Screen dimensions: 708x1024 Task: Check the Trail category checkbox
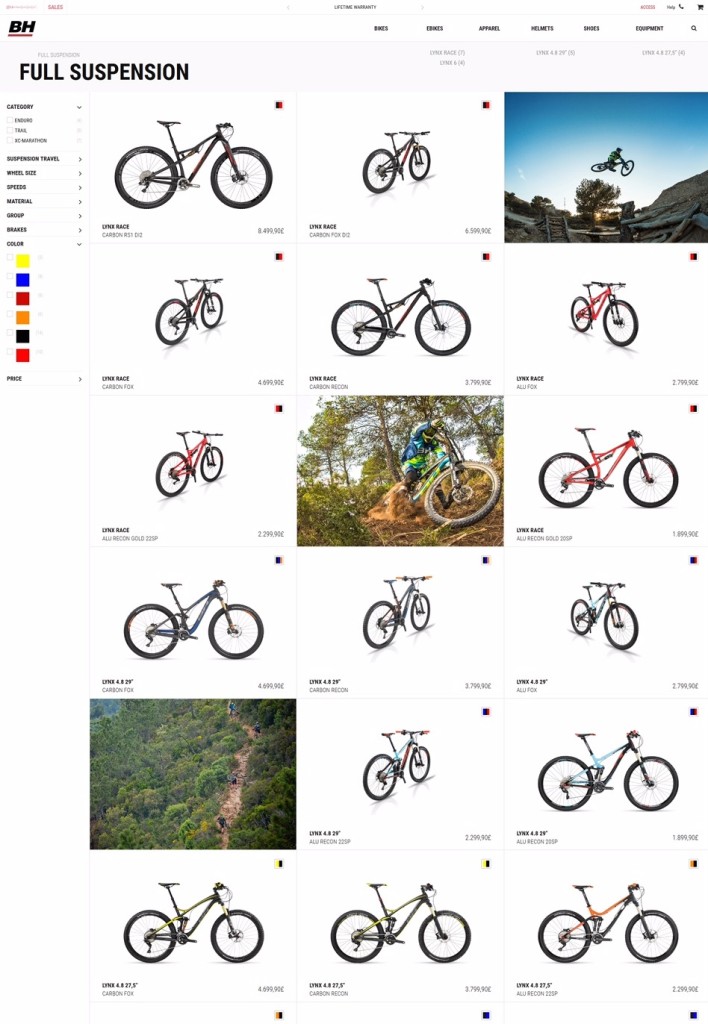10,130
